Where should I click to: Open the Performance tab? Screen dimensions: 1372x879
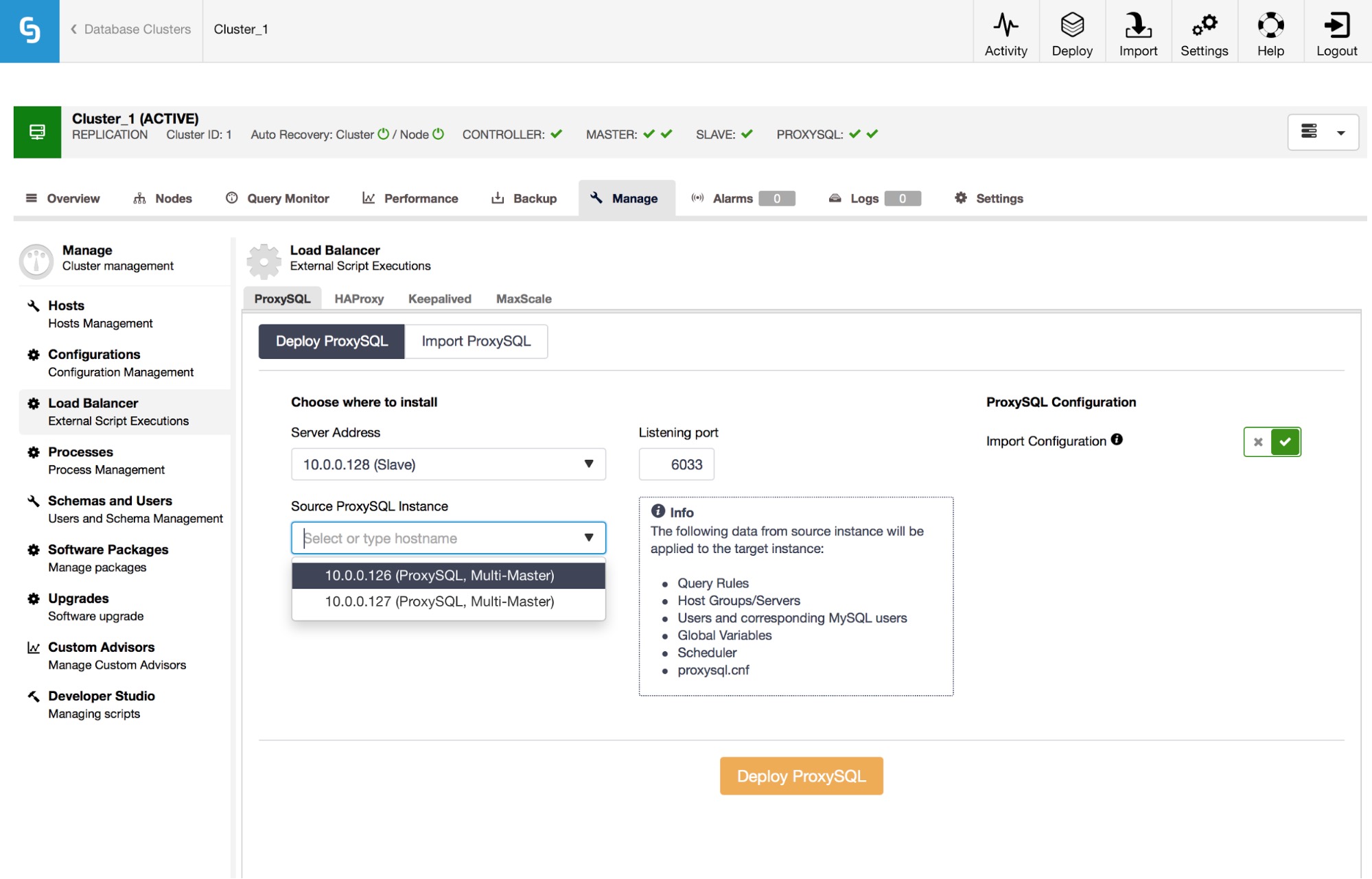coord(410,198)
